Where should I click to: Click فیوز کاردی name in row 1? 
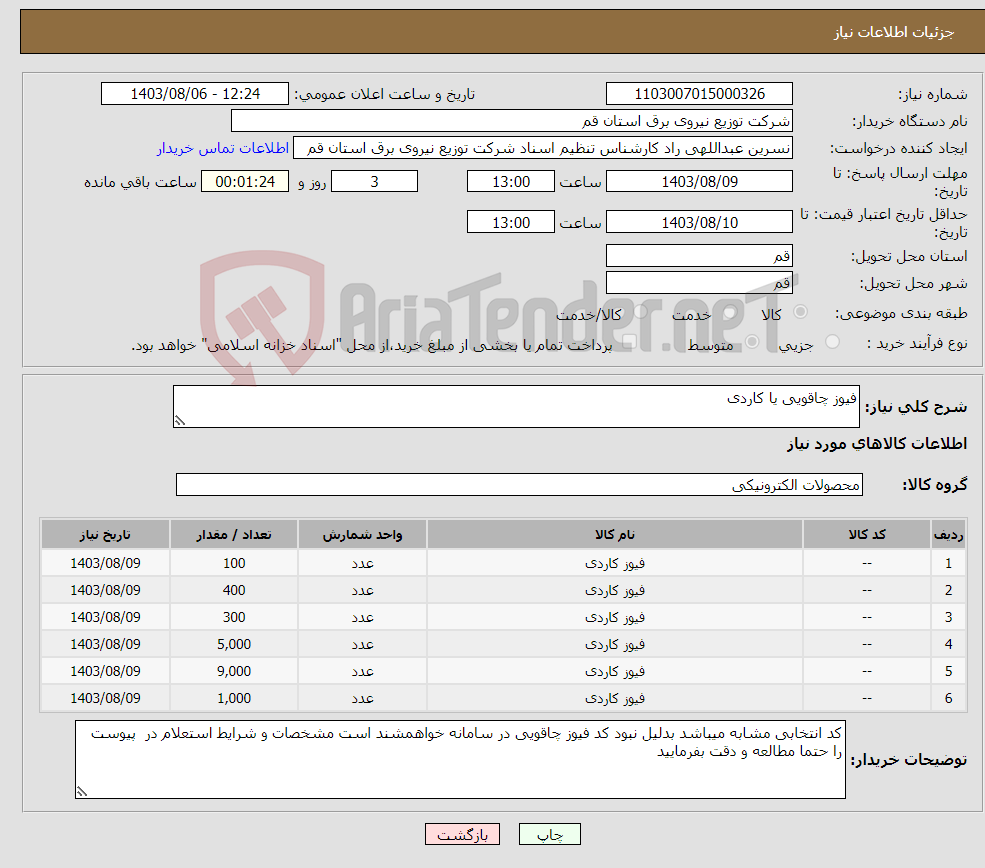[x=615, y=563]
